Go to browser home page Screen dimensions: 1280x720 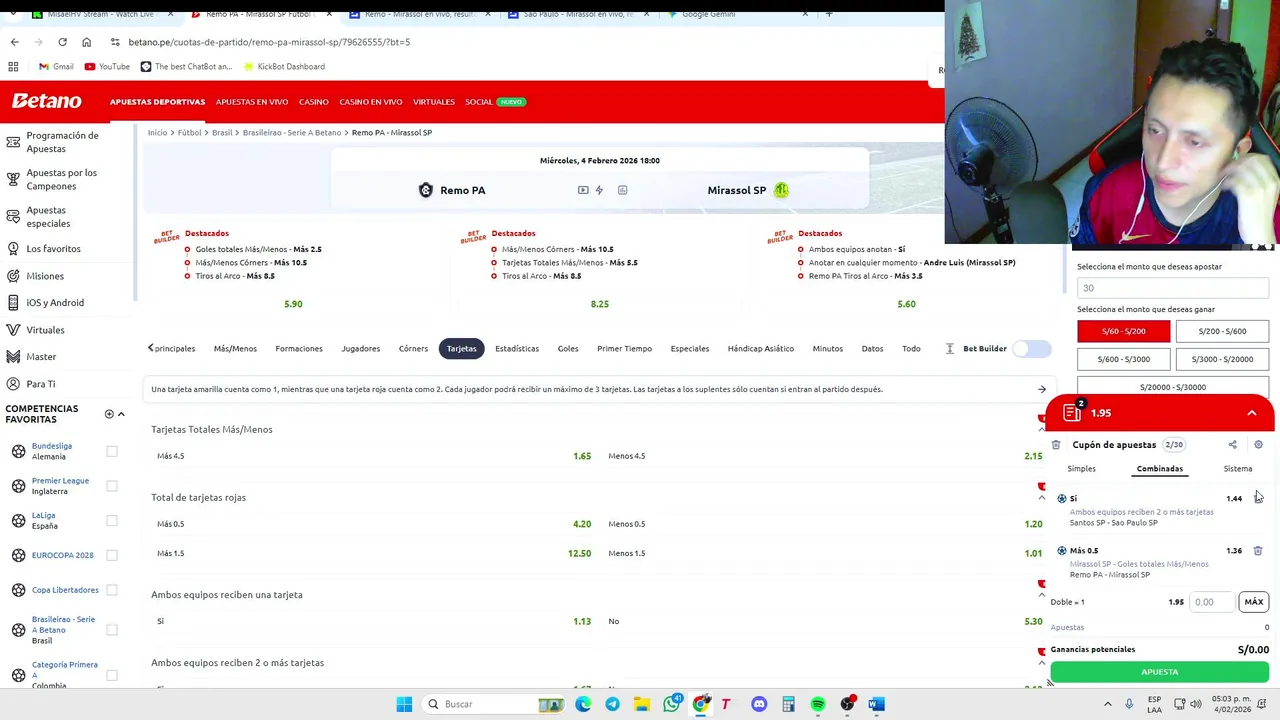[86, 42]
